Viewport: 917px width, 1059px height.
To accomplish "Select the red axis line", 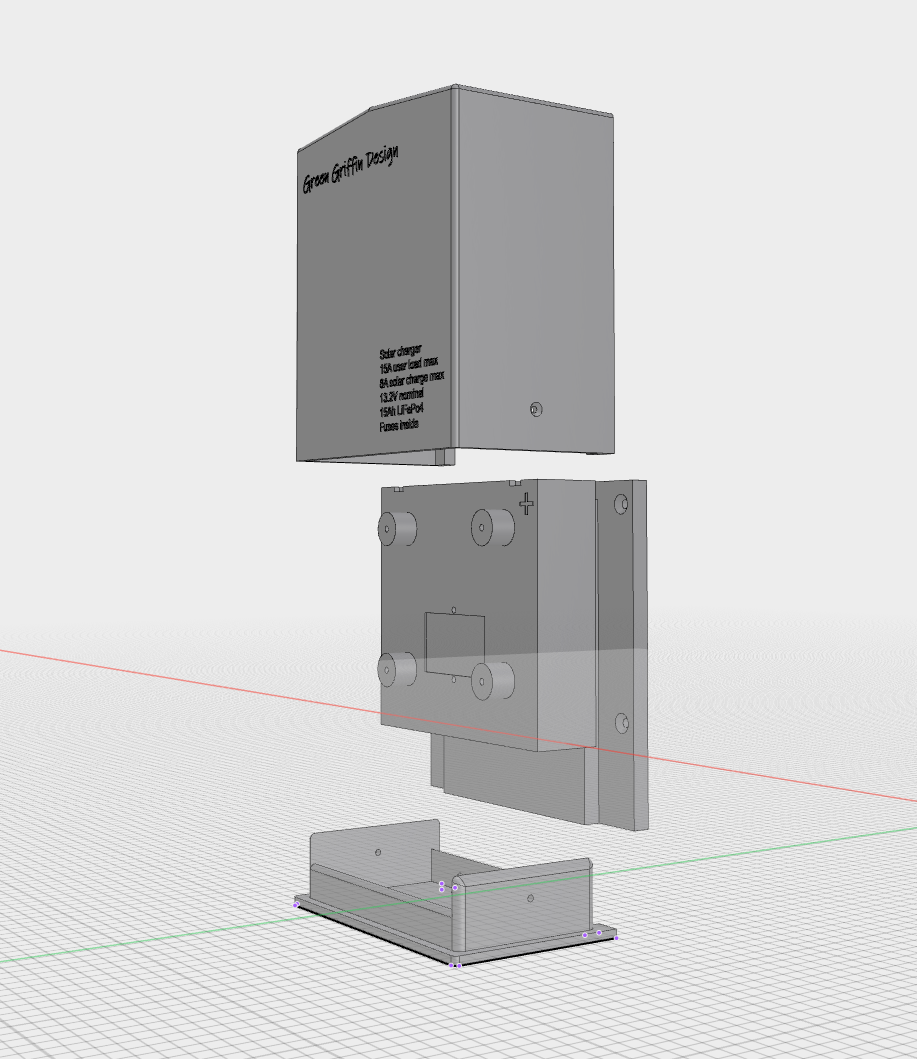I will coord(189,681).
